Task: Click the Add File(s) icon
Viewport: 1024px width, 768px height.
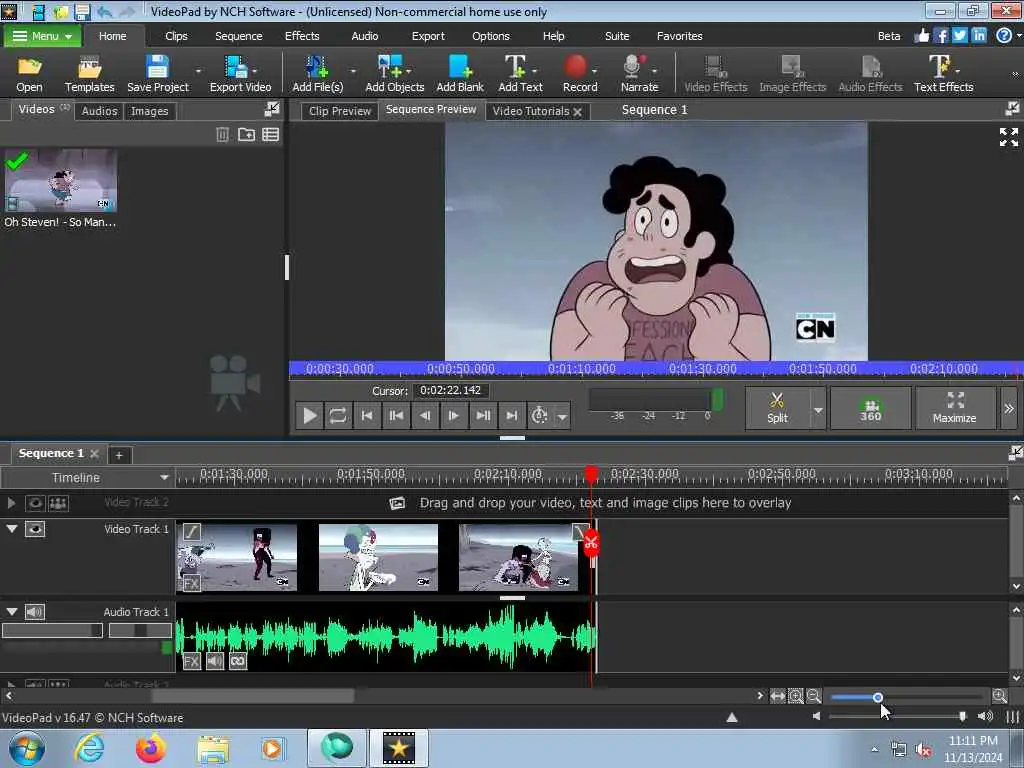Action: [317, 73]
